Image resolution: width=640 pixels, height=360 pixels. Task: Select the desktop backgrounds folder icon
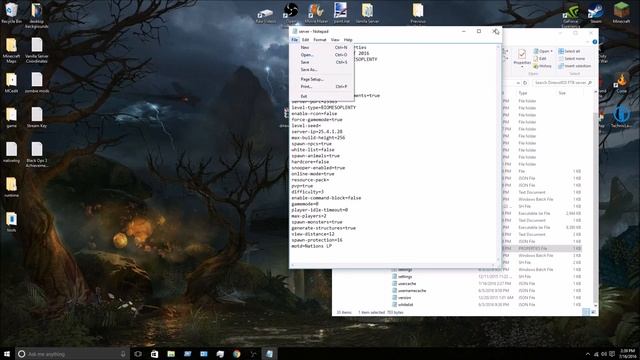point(37,16)
